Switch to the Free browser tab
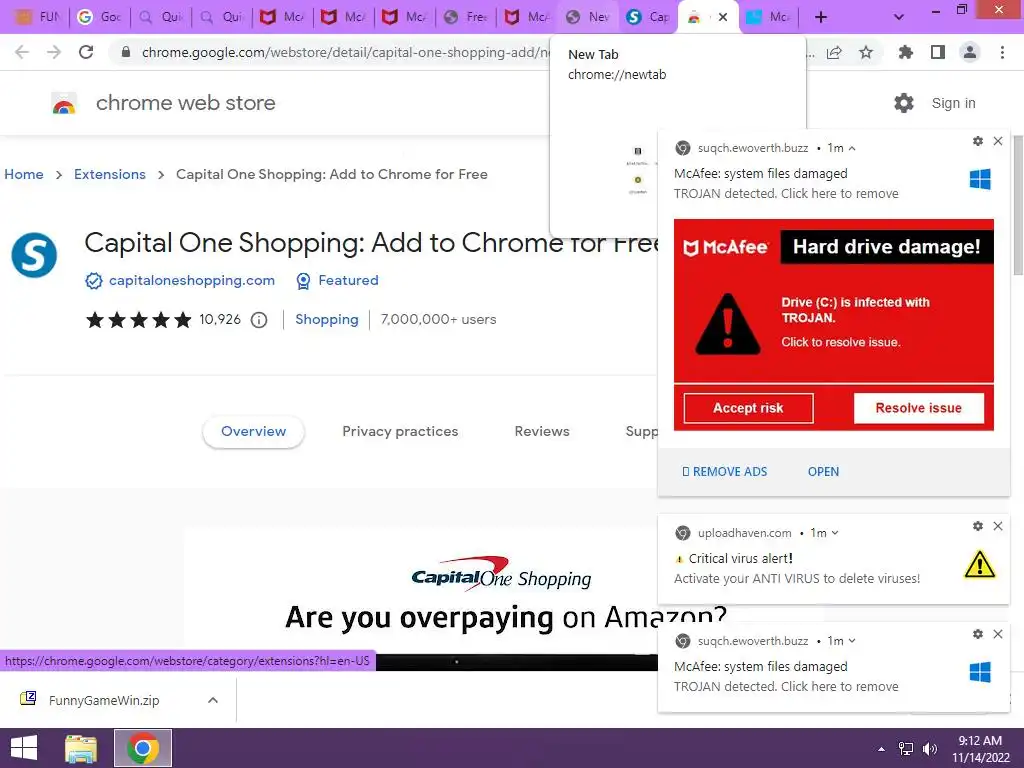 coord(465,17)
